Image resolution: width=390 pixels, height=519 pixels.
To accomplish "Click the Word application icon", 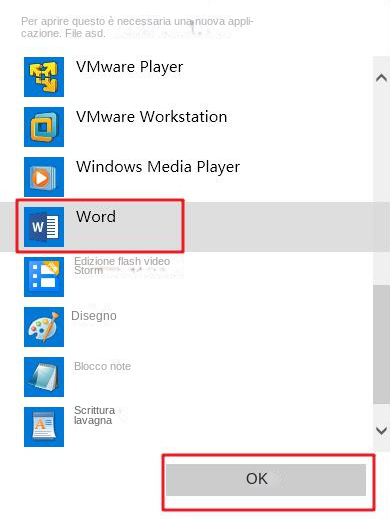I will click(44, 227).
